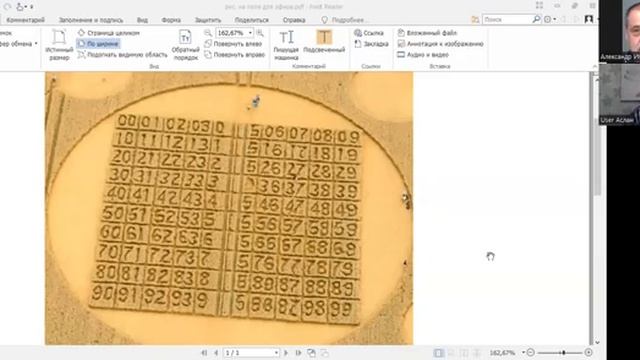Open the user account icon
The width and height of the screenshot is (640, 360).
[x=589, y=19]
